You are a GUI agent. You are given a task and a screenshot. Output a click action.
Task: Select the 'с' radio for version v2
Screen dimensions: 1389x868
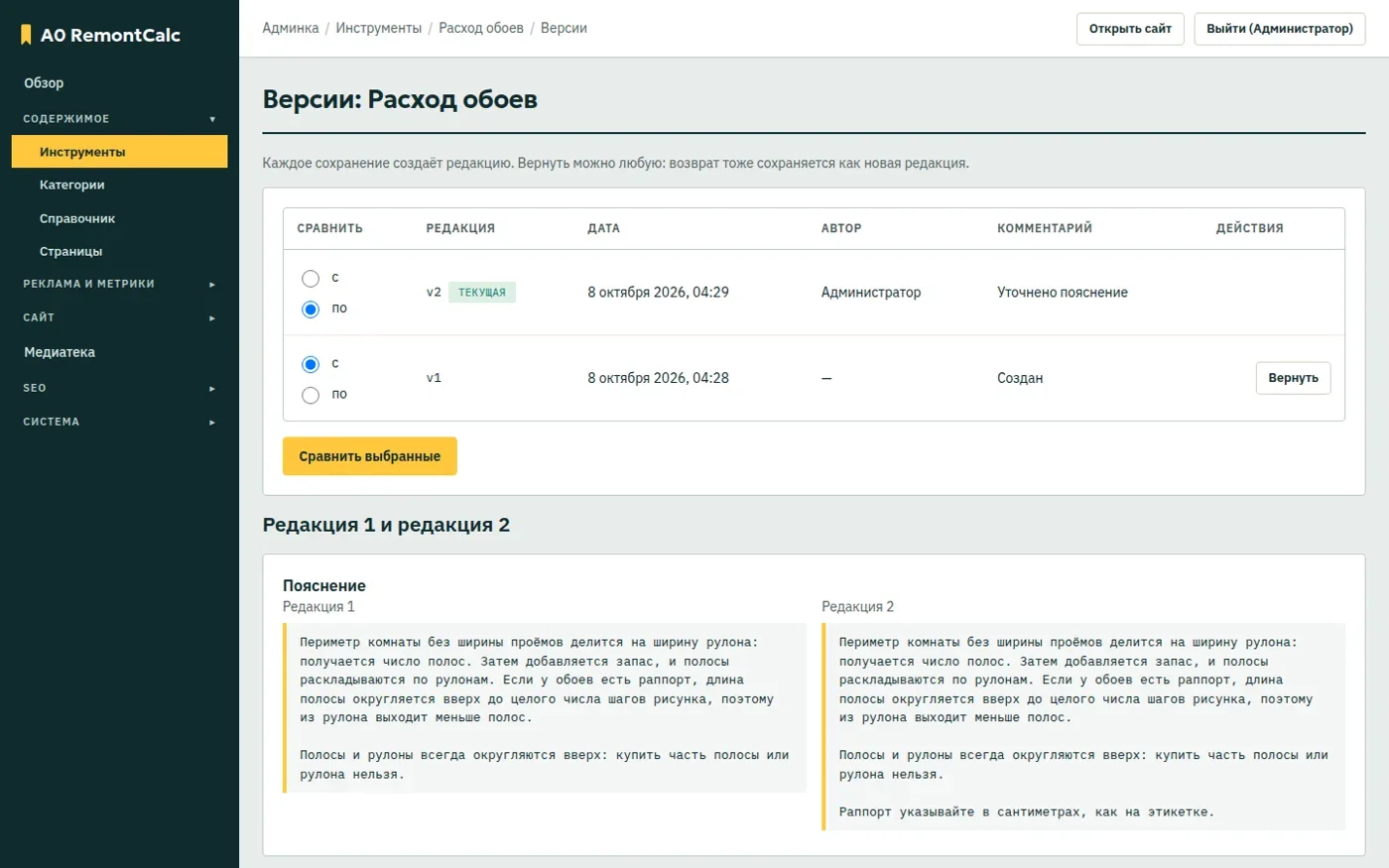(311, 279)
